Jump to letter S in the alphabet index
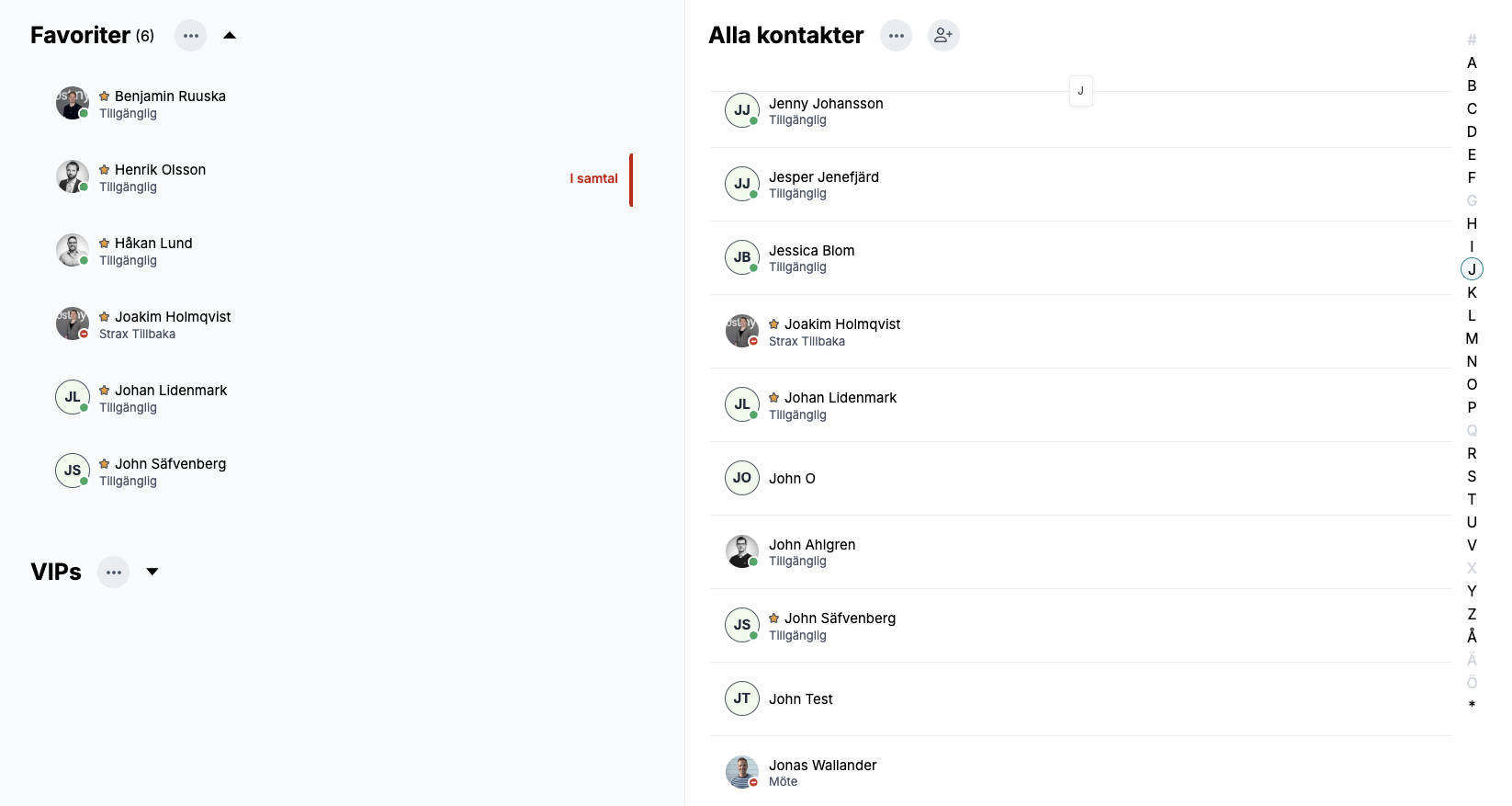The image size is (1512, 806). click(1472, 476)
